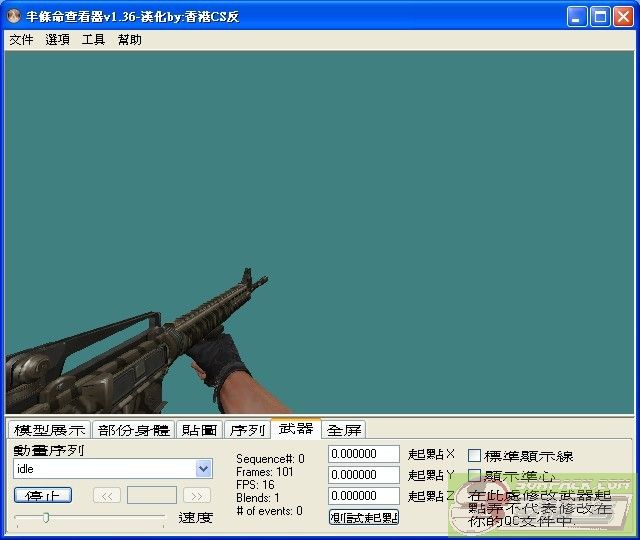Click the 'Sequence#: 0' text
The width and height of the screenshot is (640, 540).
click(x=270, y=459)
